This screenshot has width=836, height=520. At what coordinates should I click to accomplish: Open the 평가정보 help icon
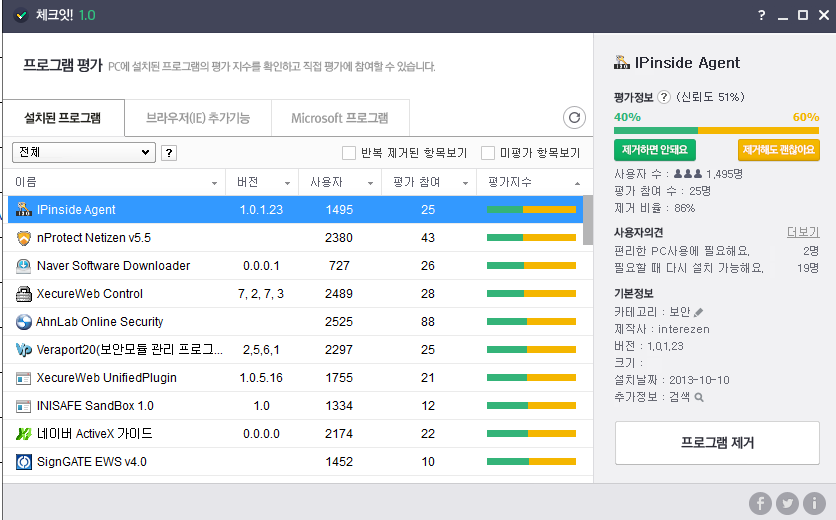coord(664,97)
